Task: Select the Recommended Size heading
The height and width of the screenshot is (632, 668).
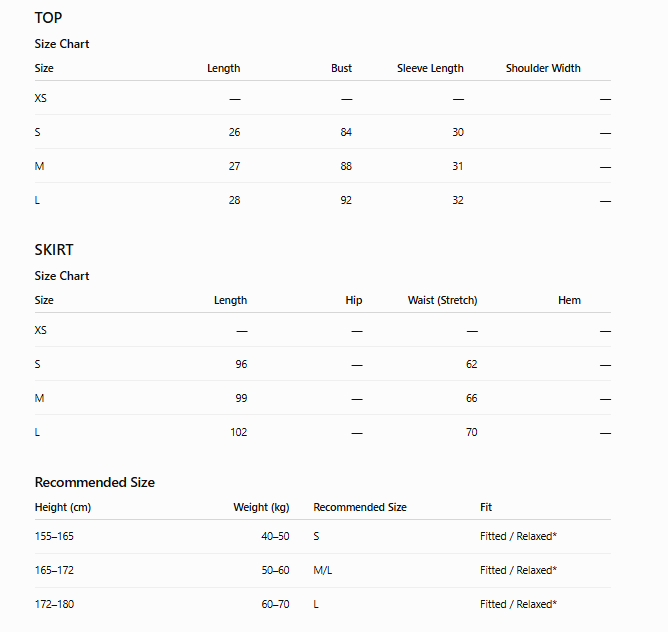Action: pyautogui.click(x=95, y=482)
